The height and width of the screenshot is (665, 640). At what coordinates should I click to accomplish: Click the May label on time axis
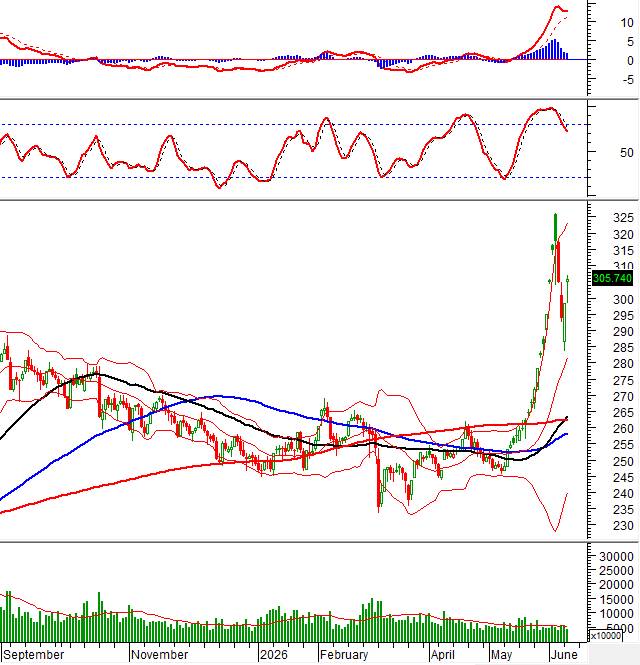tap(501, 654)
